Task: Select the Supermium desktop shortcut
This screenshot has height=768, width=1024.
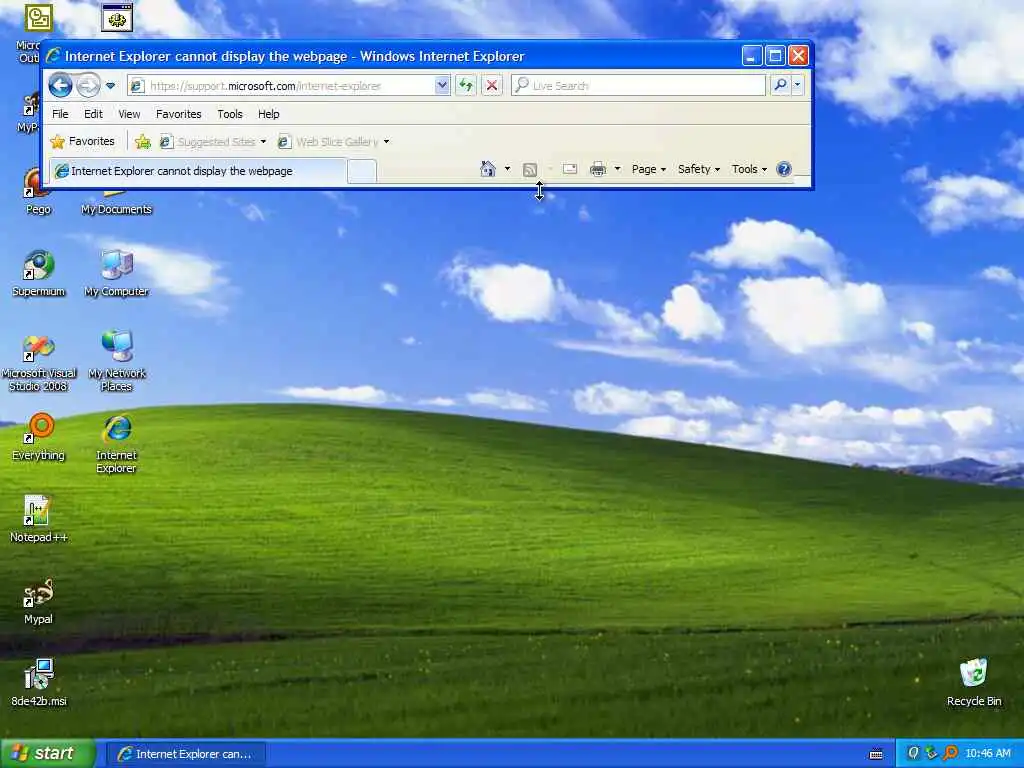Action: [x=39, y=274]
